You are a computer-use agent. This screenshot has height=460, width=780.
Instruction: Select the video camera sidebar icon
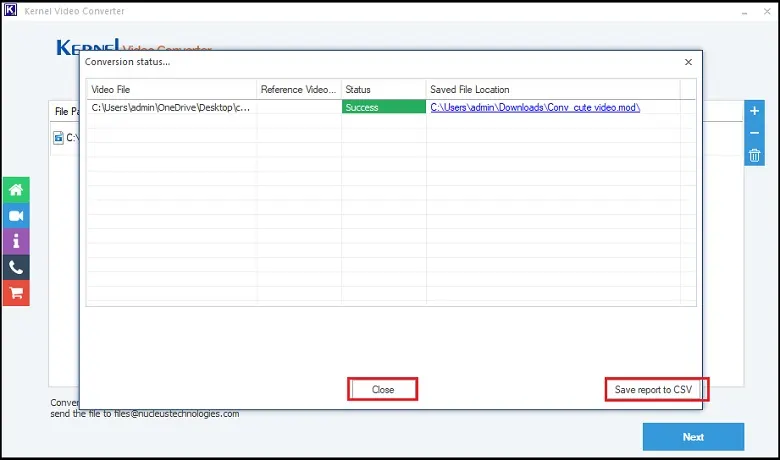[x=16, y=215]
